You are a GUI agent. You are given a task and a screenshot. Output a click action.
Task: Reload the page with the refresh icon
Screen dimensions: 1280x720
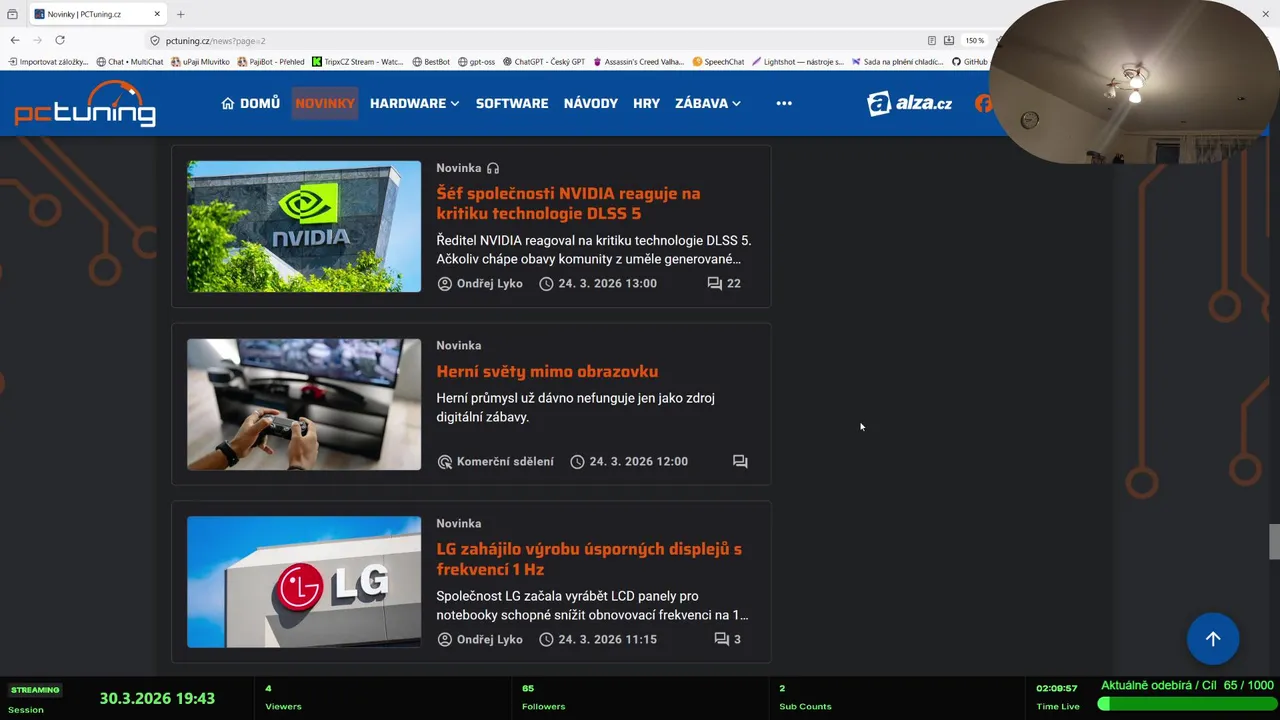coord(60,40)
